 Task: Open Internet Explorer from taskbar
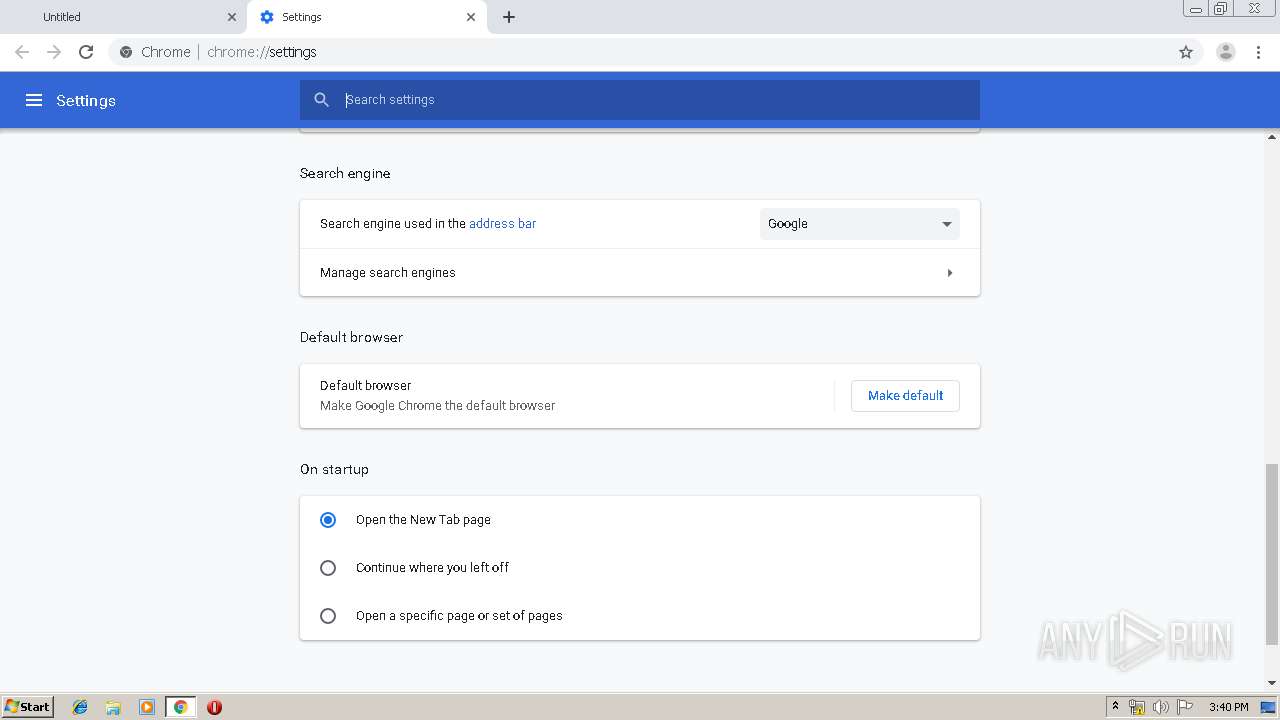pyautogui.click(x=80, y=707)
